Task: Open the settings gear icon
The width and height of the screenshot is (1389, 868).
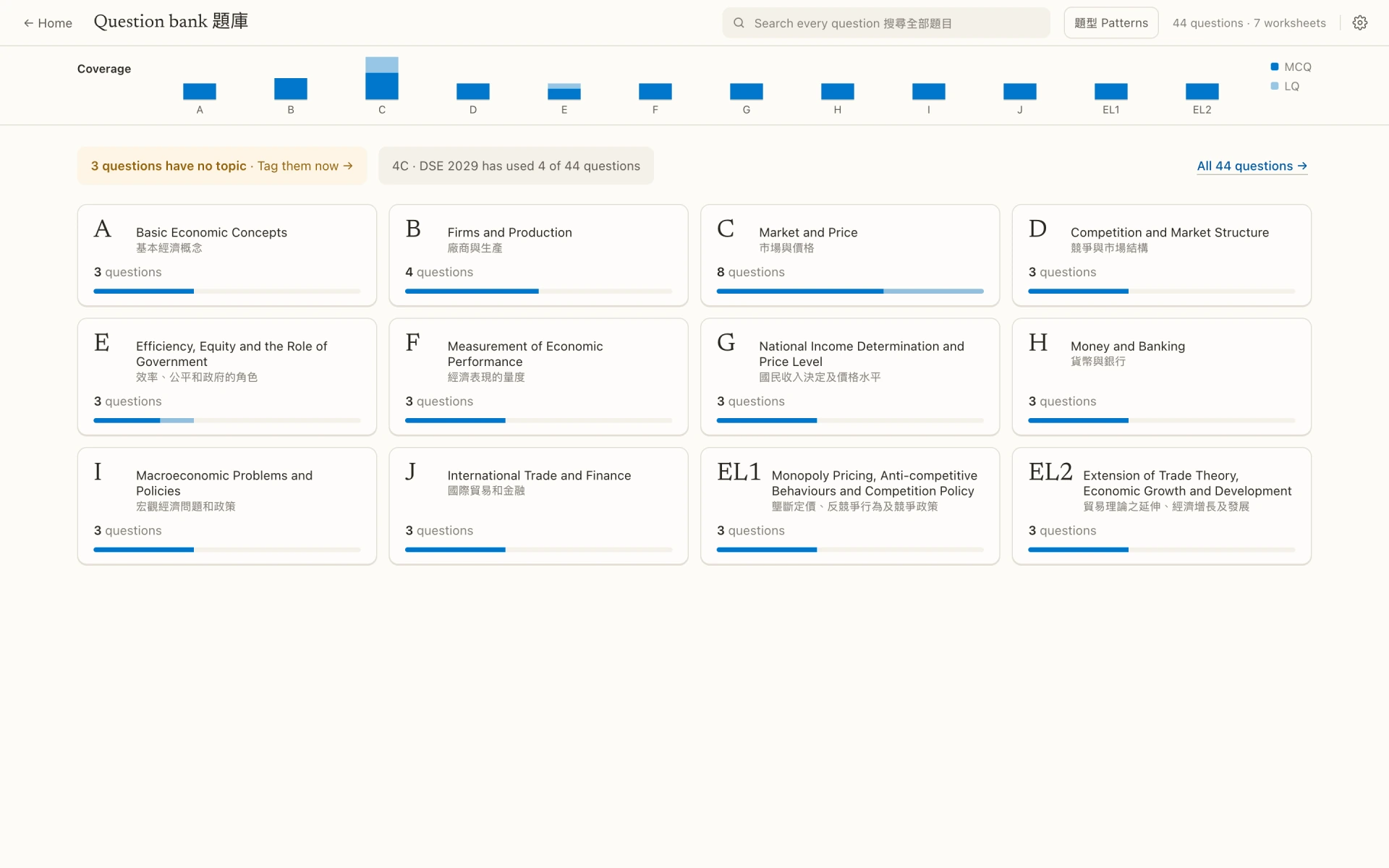Action: (x=1360, y=22)
